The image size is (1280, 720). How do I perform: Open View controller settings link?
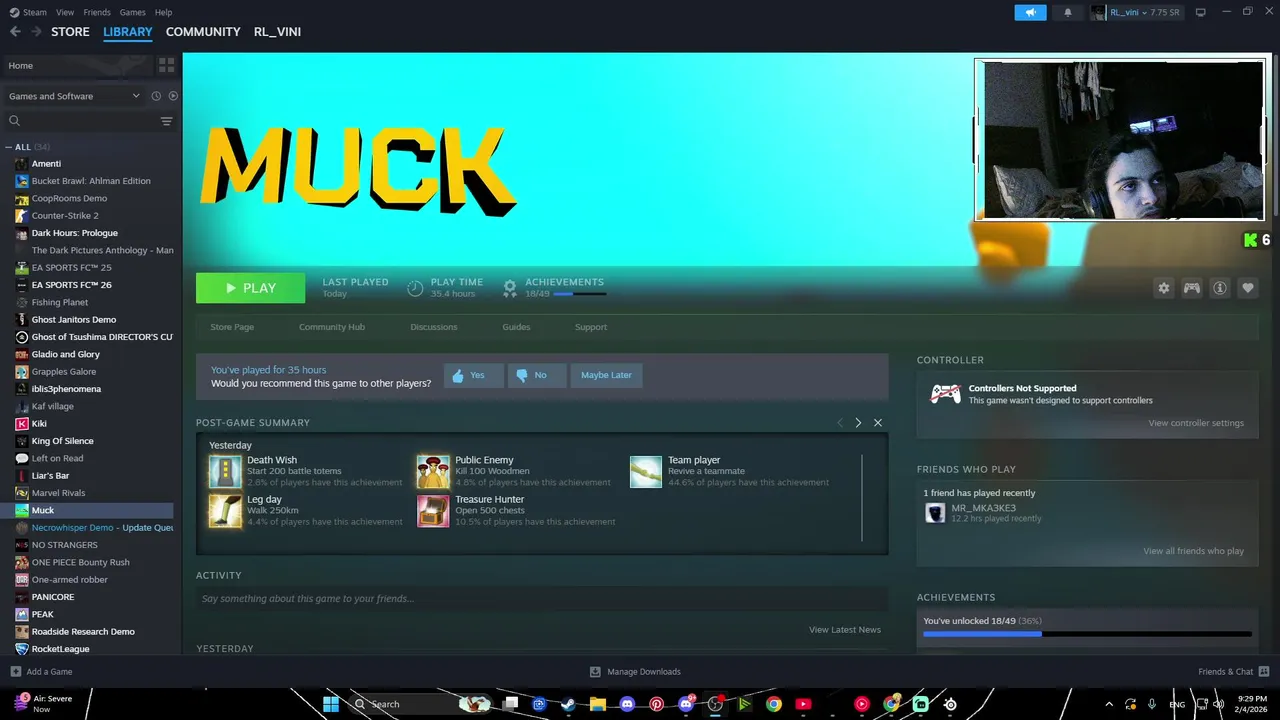[x=1196, y=423]
